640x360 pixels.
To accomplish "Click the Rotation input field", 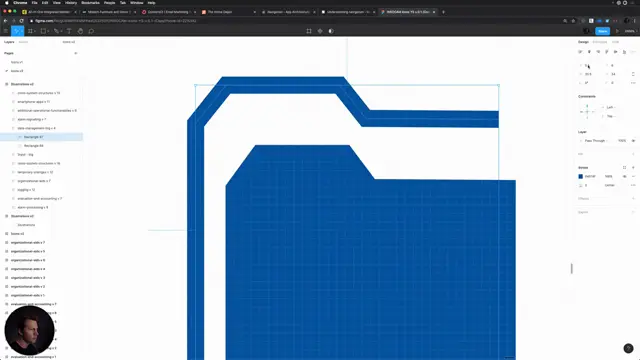I will pyautogui.click(x=591, y=83).
